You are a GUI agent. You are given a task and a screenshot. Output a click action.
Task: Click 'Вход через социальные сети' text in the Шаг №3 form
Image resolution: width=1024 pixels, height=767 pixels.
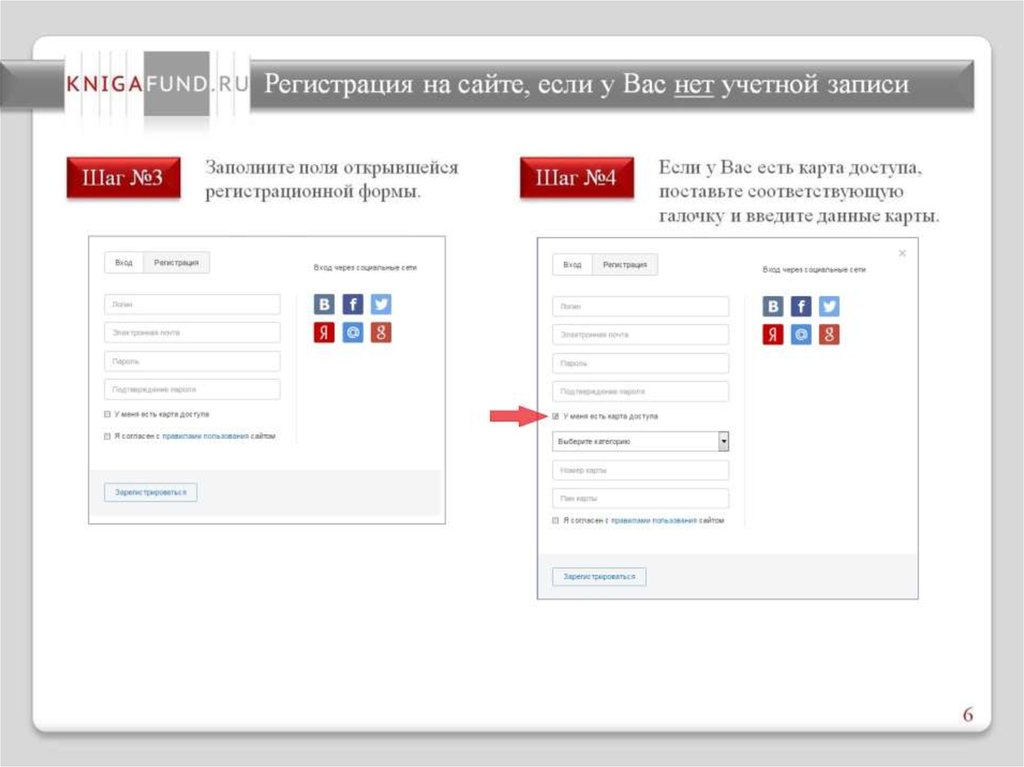(365, 267)
